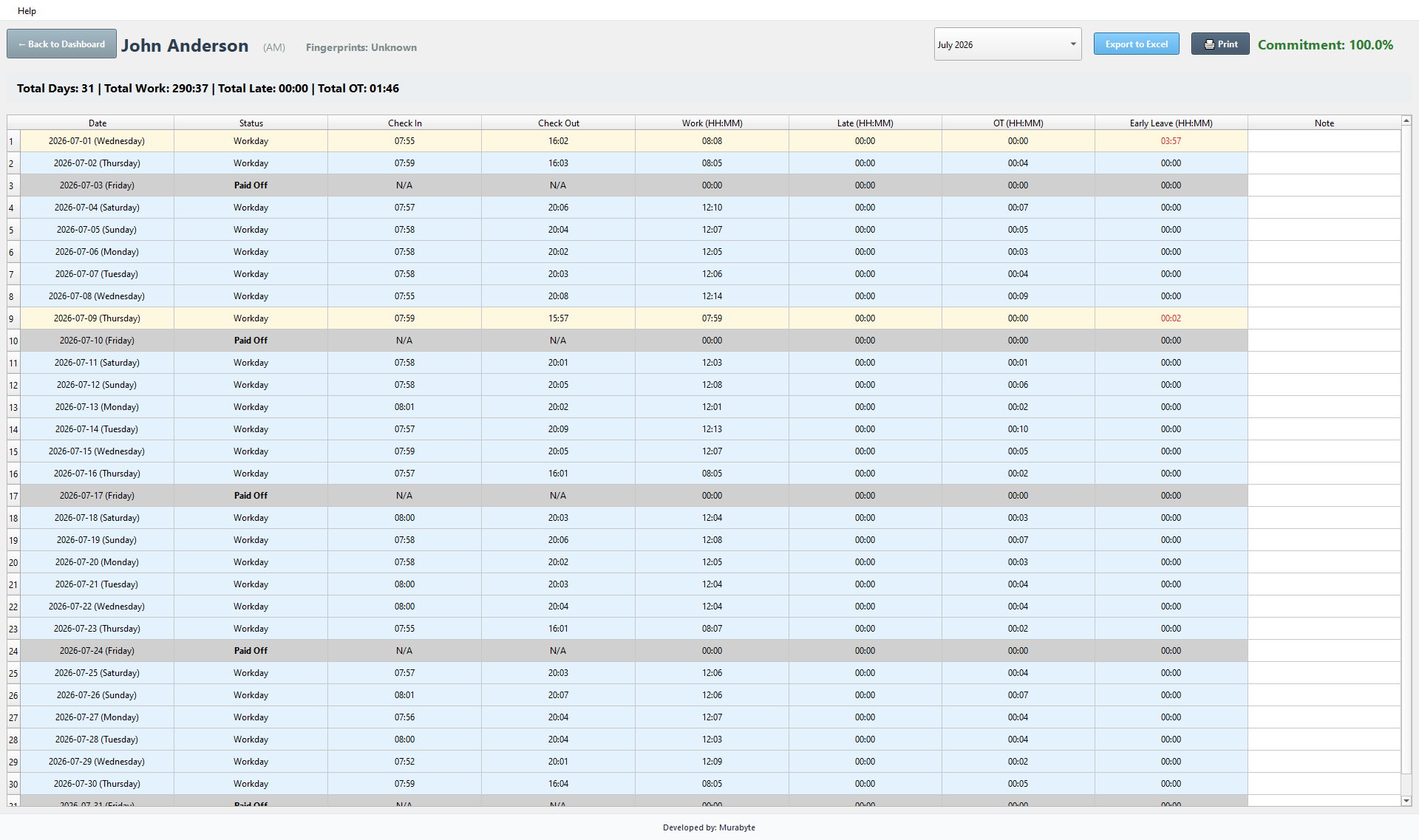Click Fingerprints: Unknown label
1419x840 pixels.
click(361, 47)
